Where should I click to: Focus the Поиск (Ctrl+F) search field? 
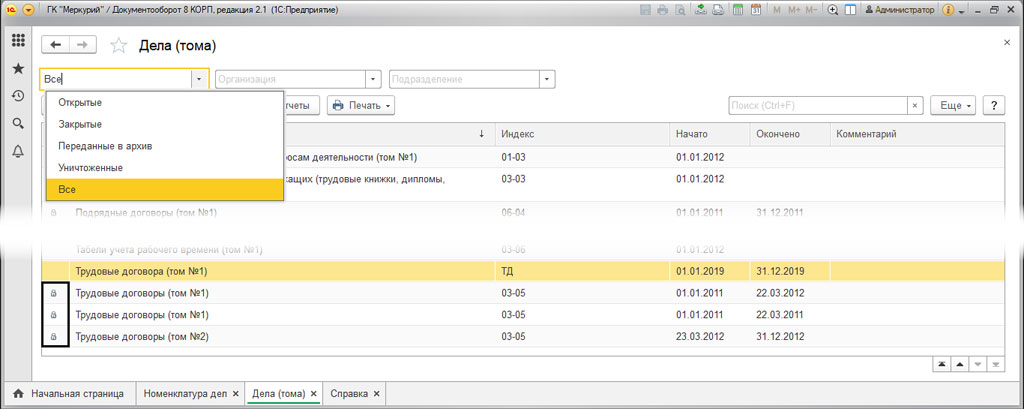click(818, 105)
